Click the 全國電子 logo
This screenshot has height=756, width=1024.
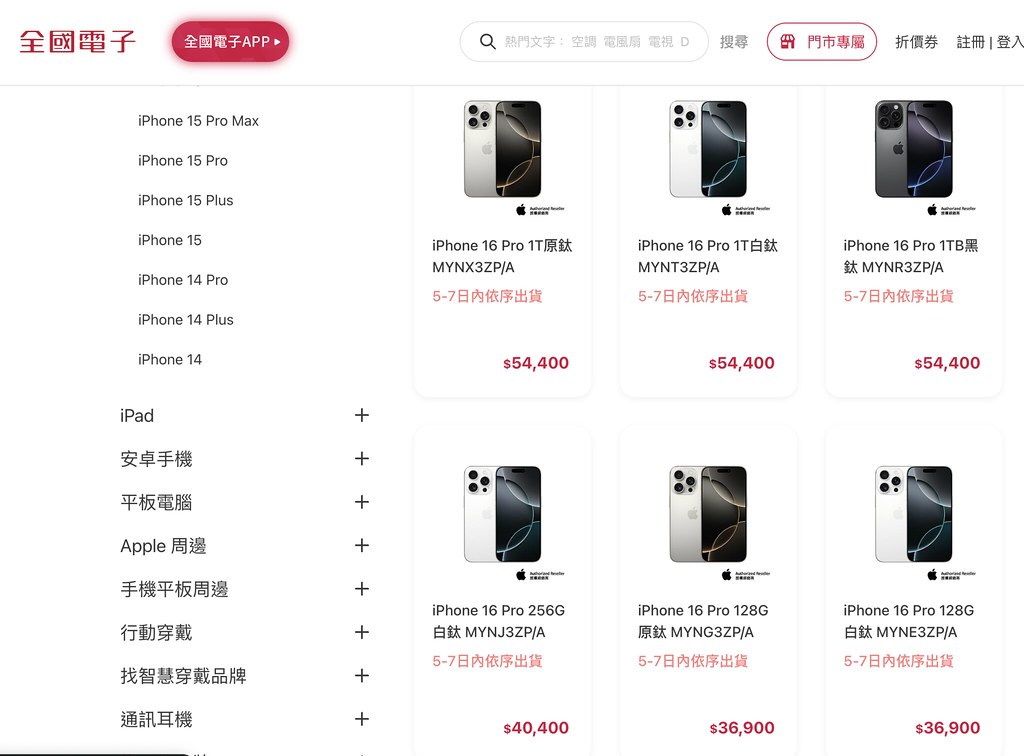click(78, 42)
